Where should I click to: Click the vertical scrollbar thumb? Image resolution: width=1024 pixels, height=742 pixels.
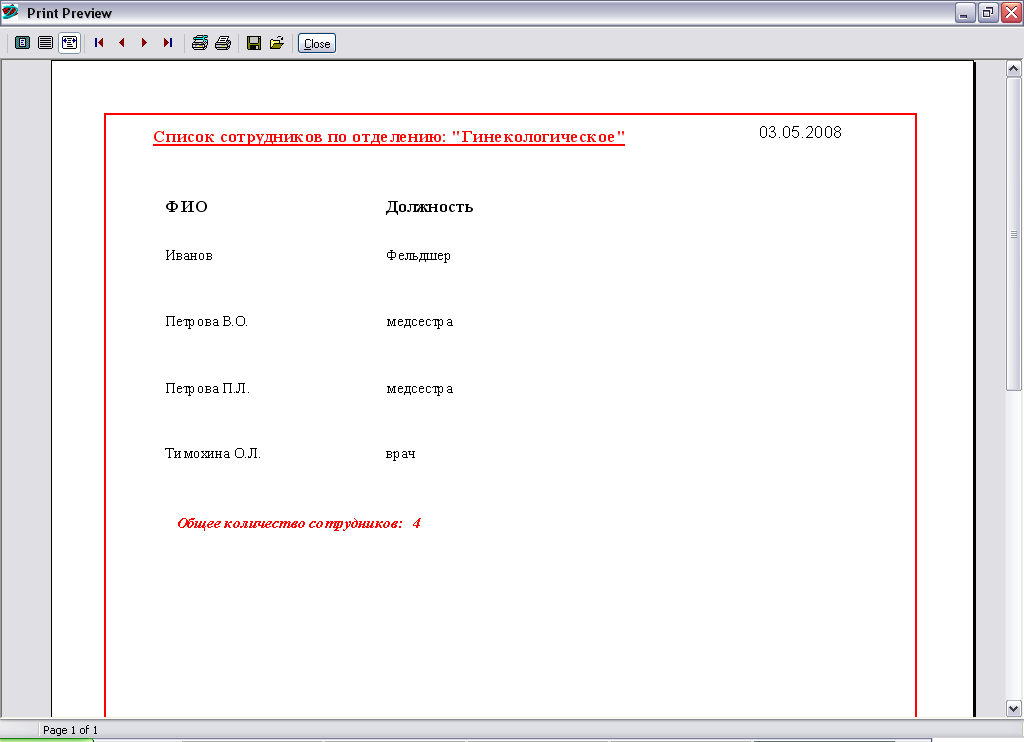click(x=1014, y=234)
